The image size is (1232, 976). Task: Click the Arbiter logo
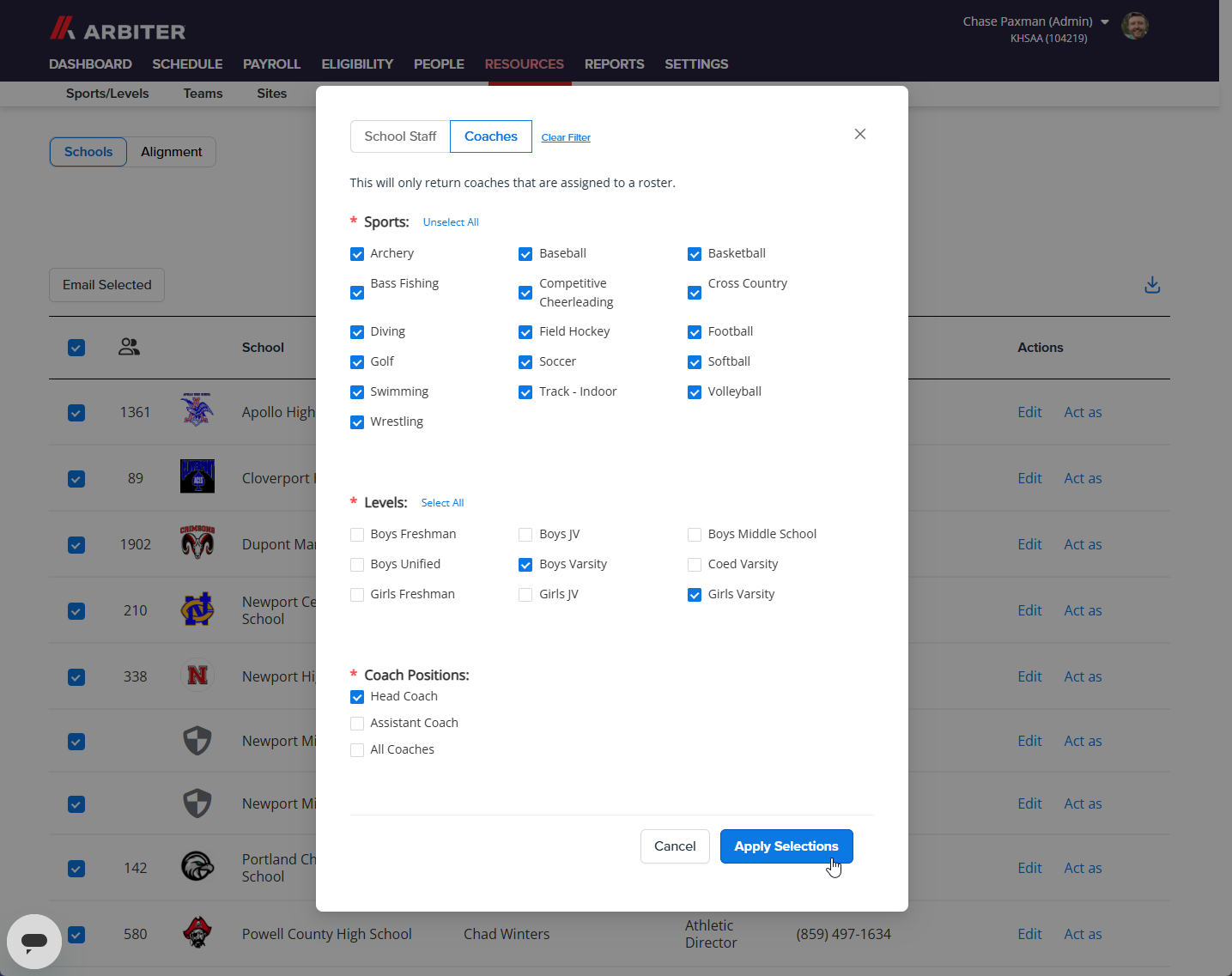[x=118, y=29]
